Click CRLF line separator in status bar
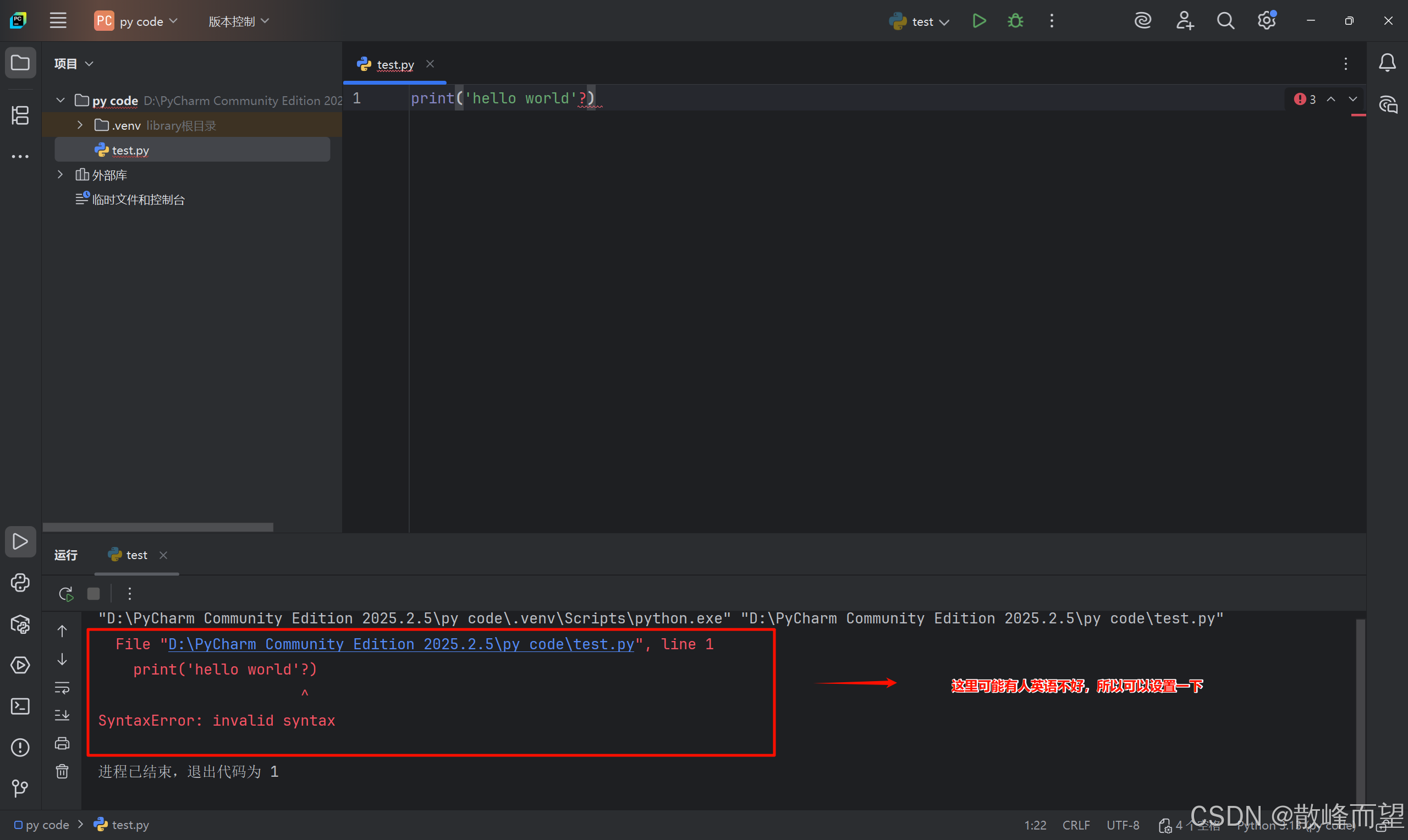 (x=1076, y=825)
